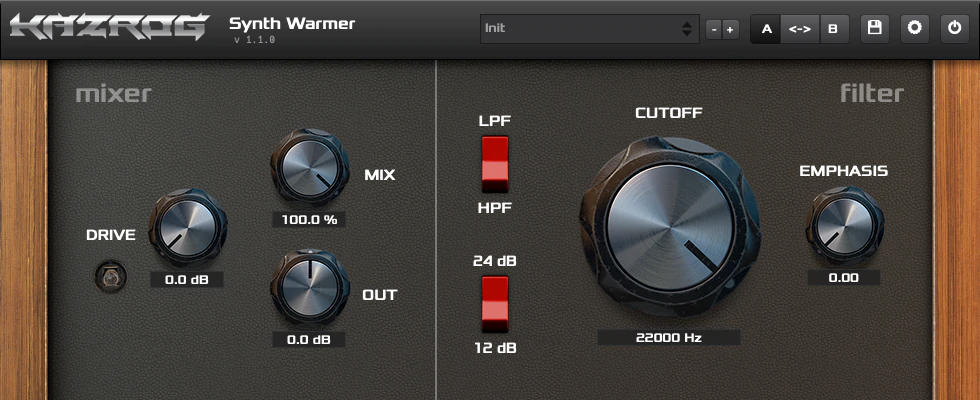The image size is (980, 400).
Task: Open the Init preset dropdown
Action: 589,29
